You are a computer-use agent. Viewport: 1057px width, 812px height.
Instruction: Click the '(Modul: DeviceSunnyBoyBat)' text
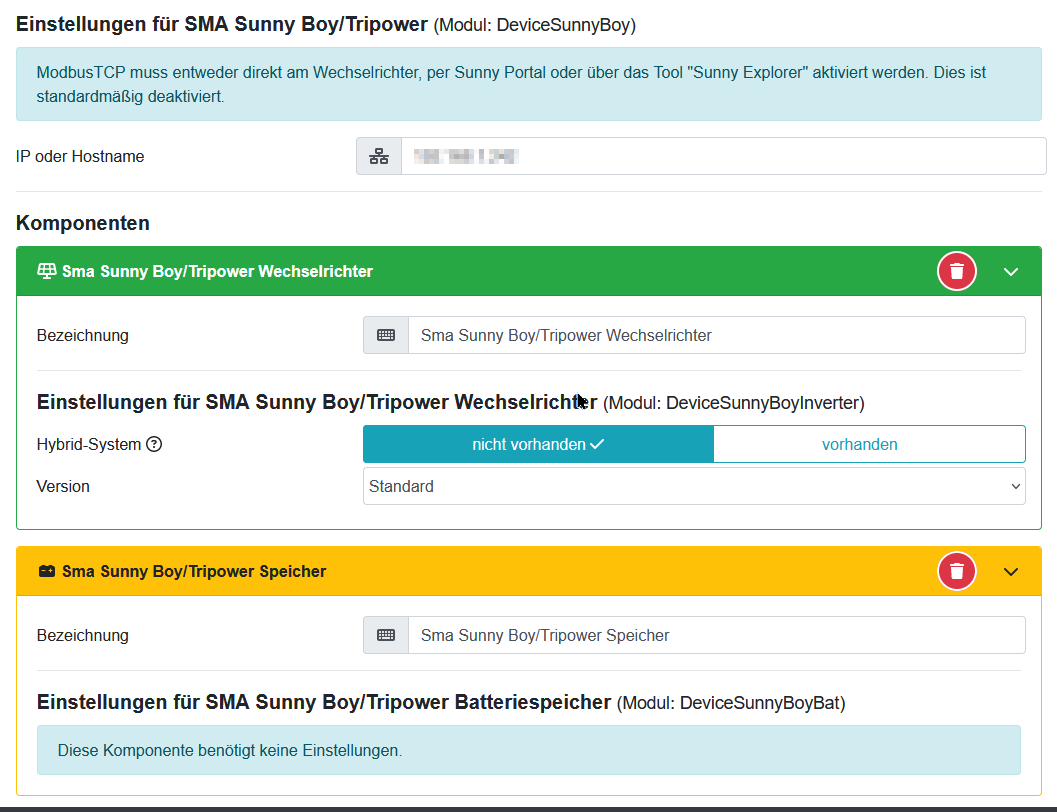[731, 703]
